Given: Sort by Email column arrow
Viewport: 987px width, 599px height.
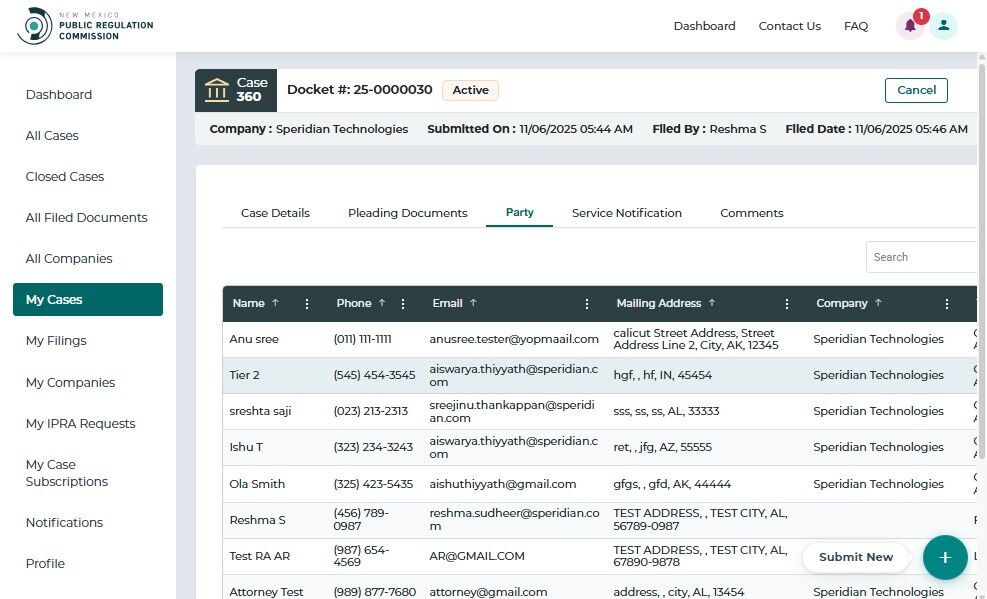Looking at the screenshot, I should tap(473, 303).
